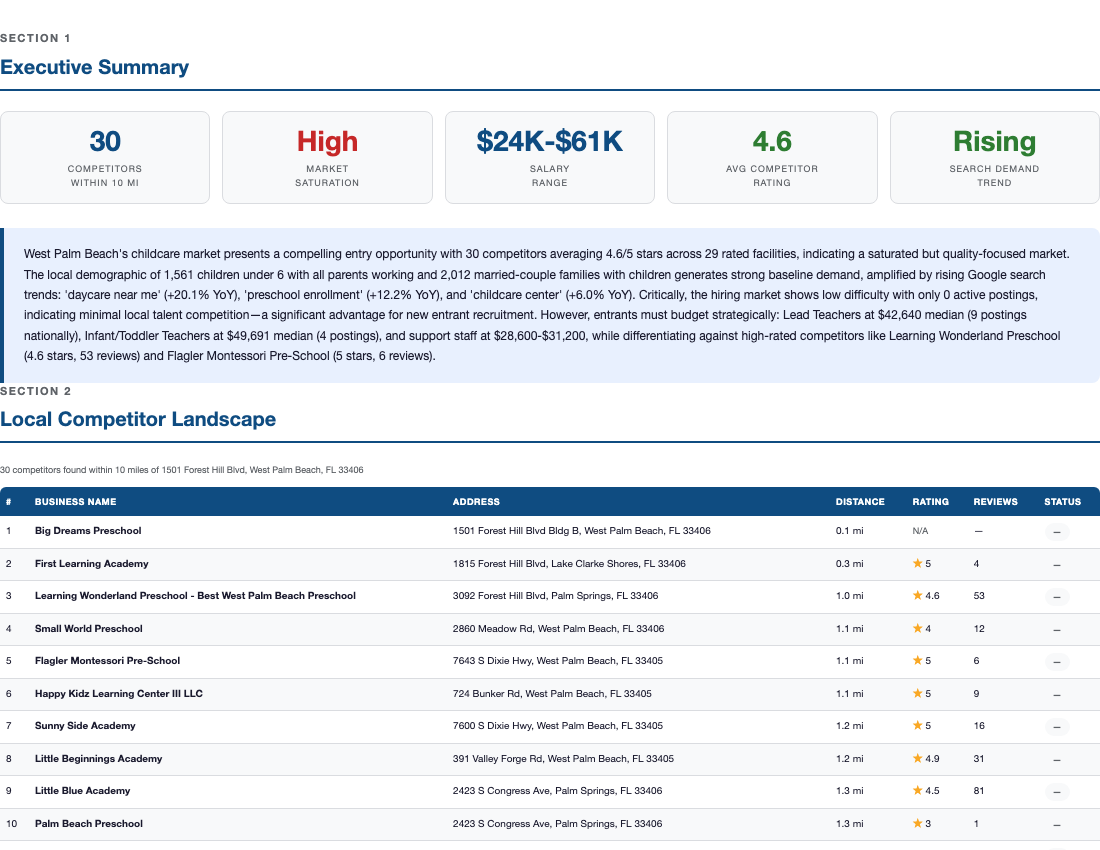Click the star icon in Palm Beach Preschool row

coord(917,823)
